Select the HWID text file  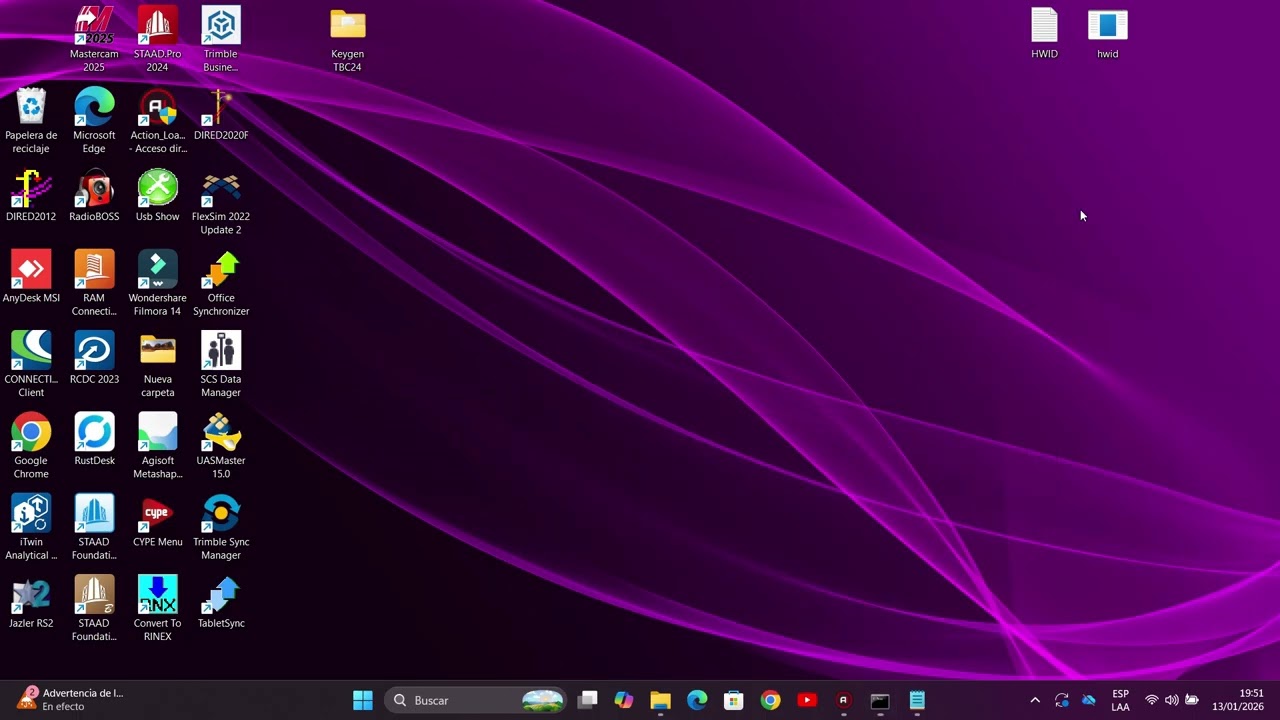pyautogui.click(x=1044, y=34)
